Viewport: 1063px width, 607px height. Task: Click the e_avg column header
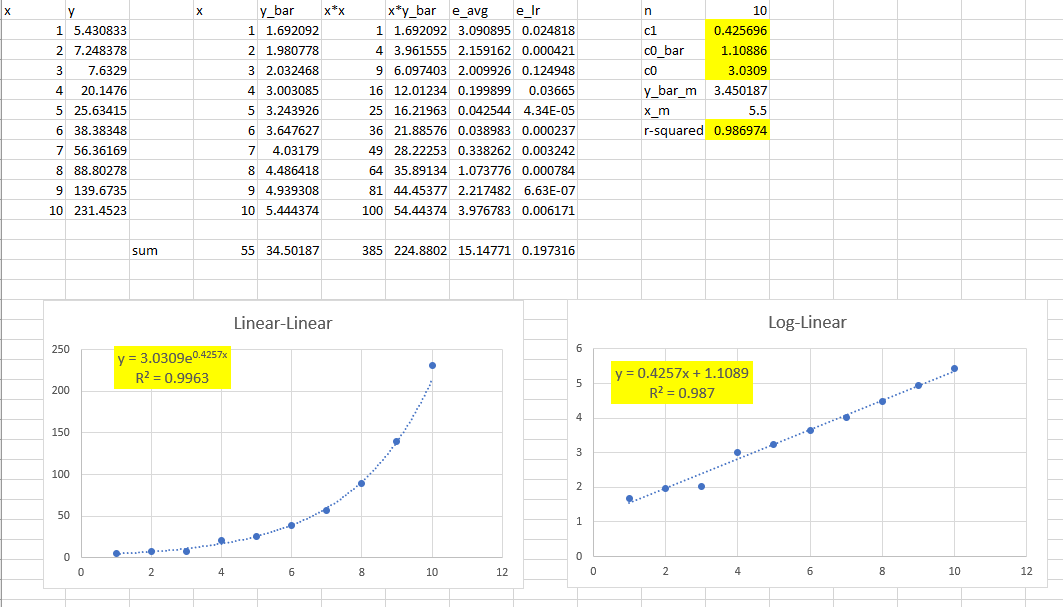coord(481,11)
